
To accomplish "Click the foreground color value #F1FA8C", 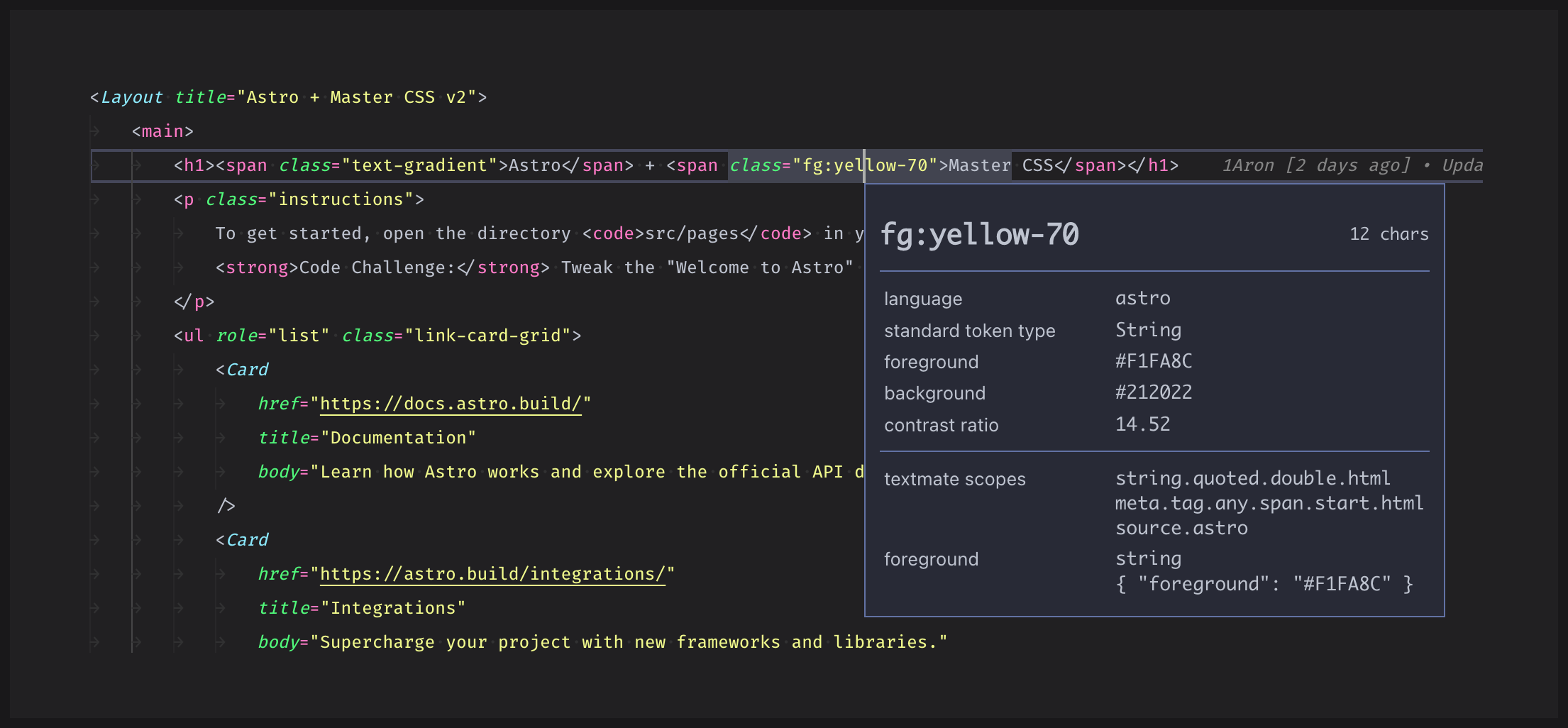I will click(x=1154, y=361).
